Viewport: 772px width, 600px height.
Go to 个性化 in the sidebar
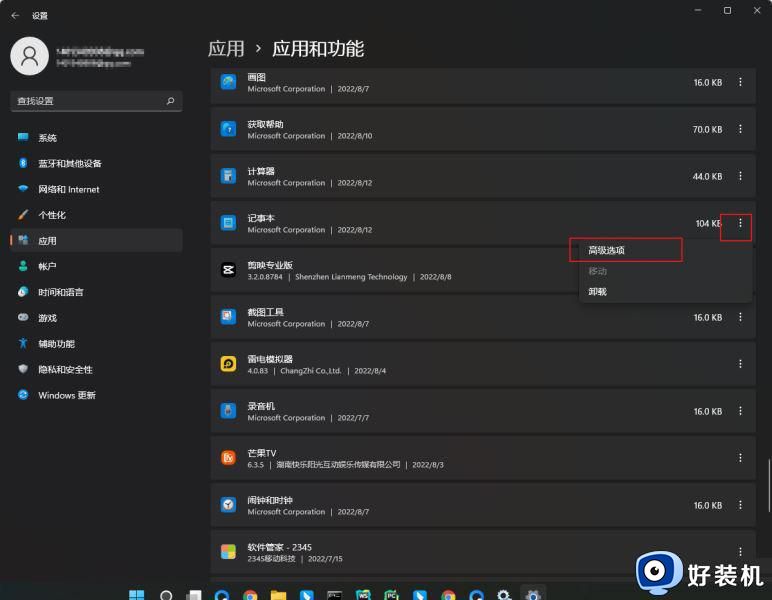[52, 215]
